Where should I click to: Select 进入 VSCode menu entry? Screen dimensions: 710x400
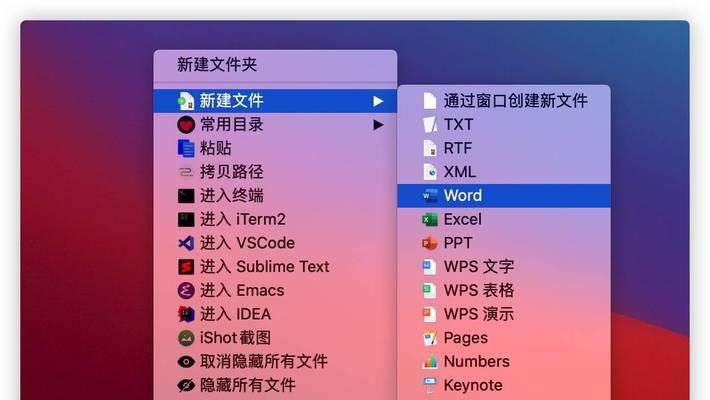point(275,243)
